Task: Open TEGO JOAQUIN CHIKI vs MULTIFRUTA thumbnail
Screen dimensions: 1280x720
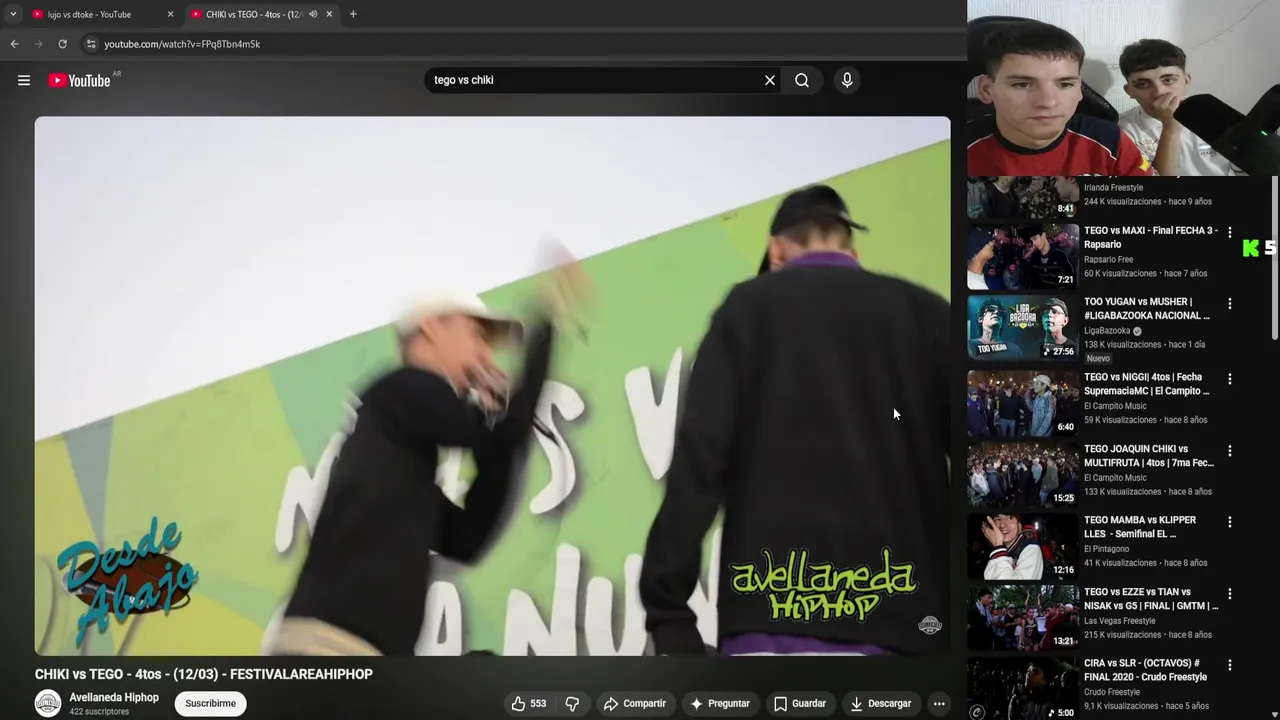Action: coord(1022,474)
